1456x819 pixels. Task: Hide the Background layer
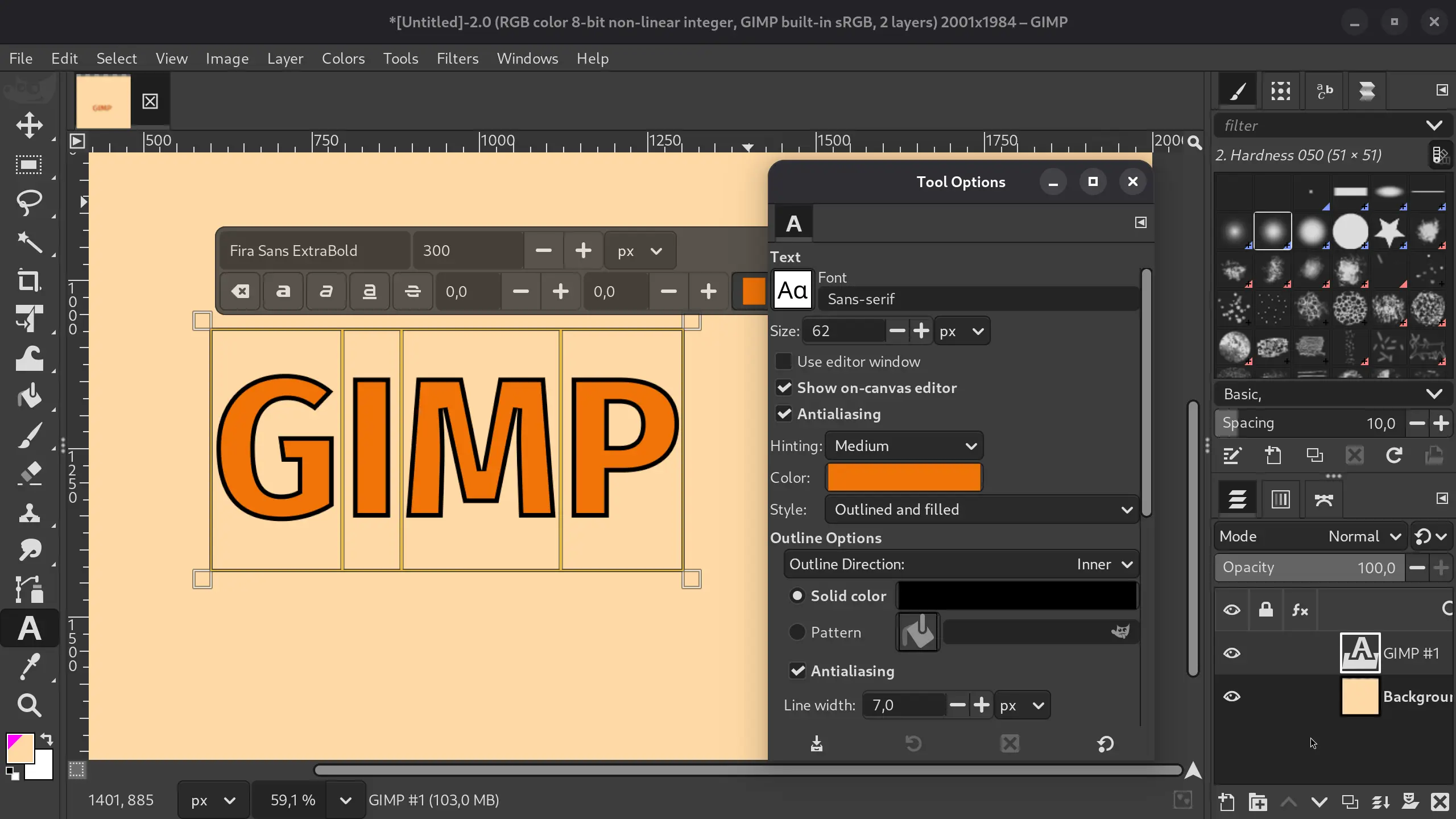[x=1232, y=697]
